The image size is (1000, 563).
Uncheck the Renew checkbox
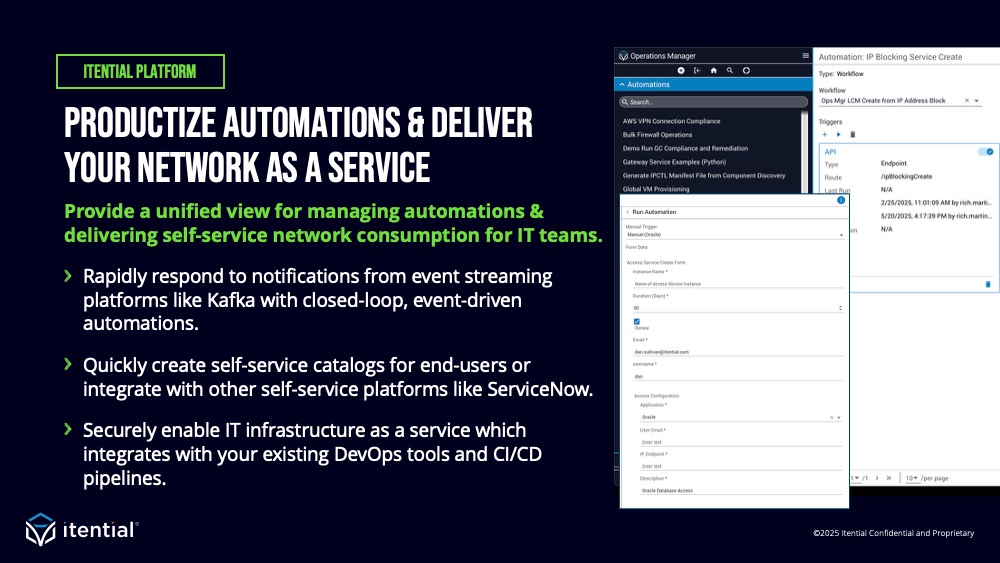[x=636, y=321]
